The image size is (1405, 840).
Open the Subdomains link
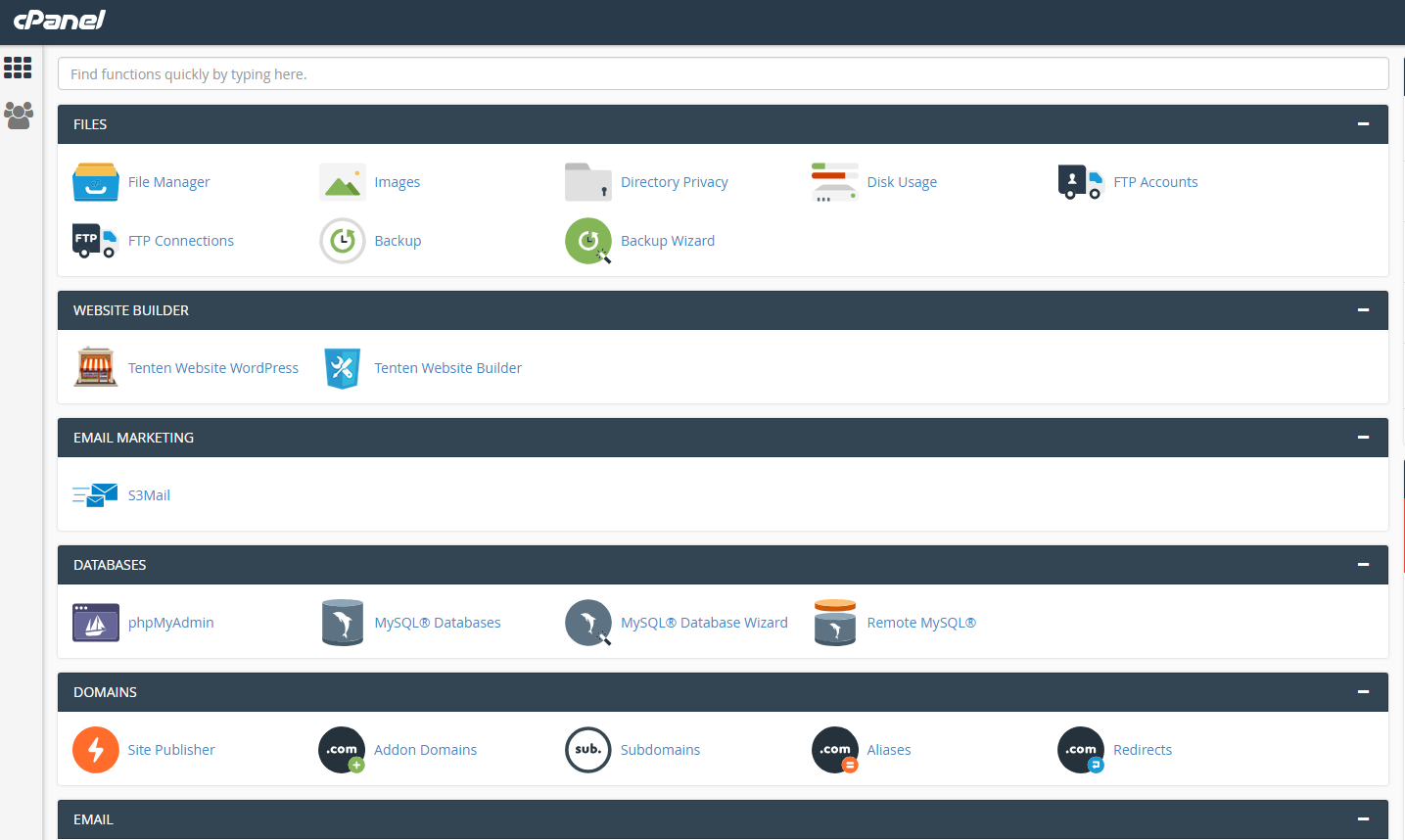pyautogui.click(x=661, y=750)
